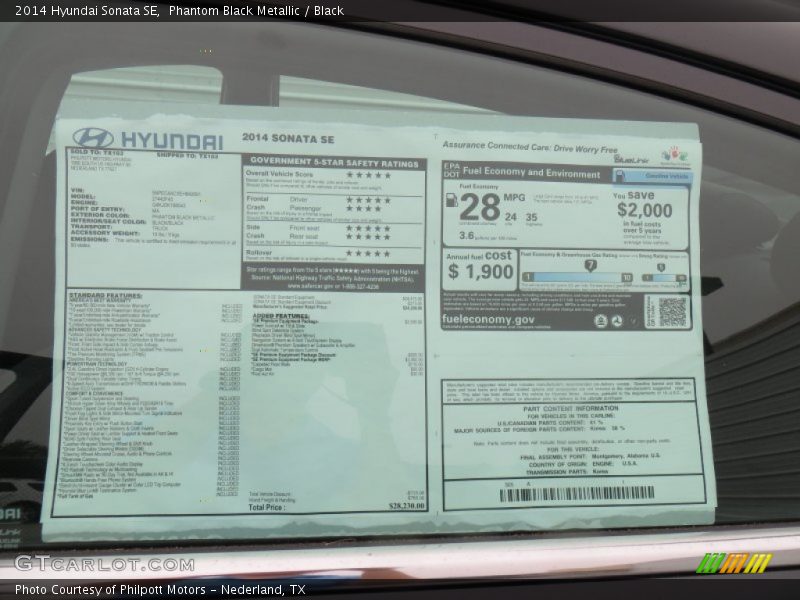Click the fuel pump icon beside 28 MPG

coord(452,200)
